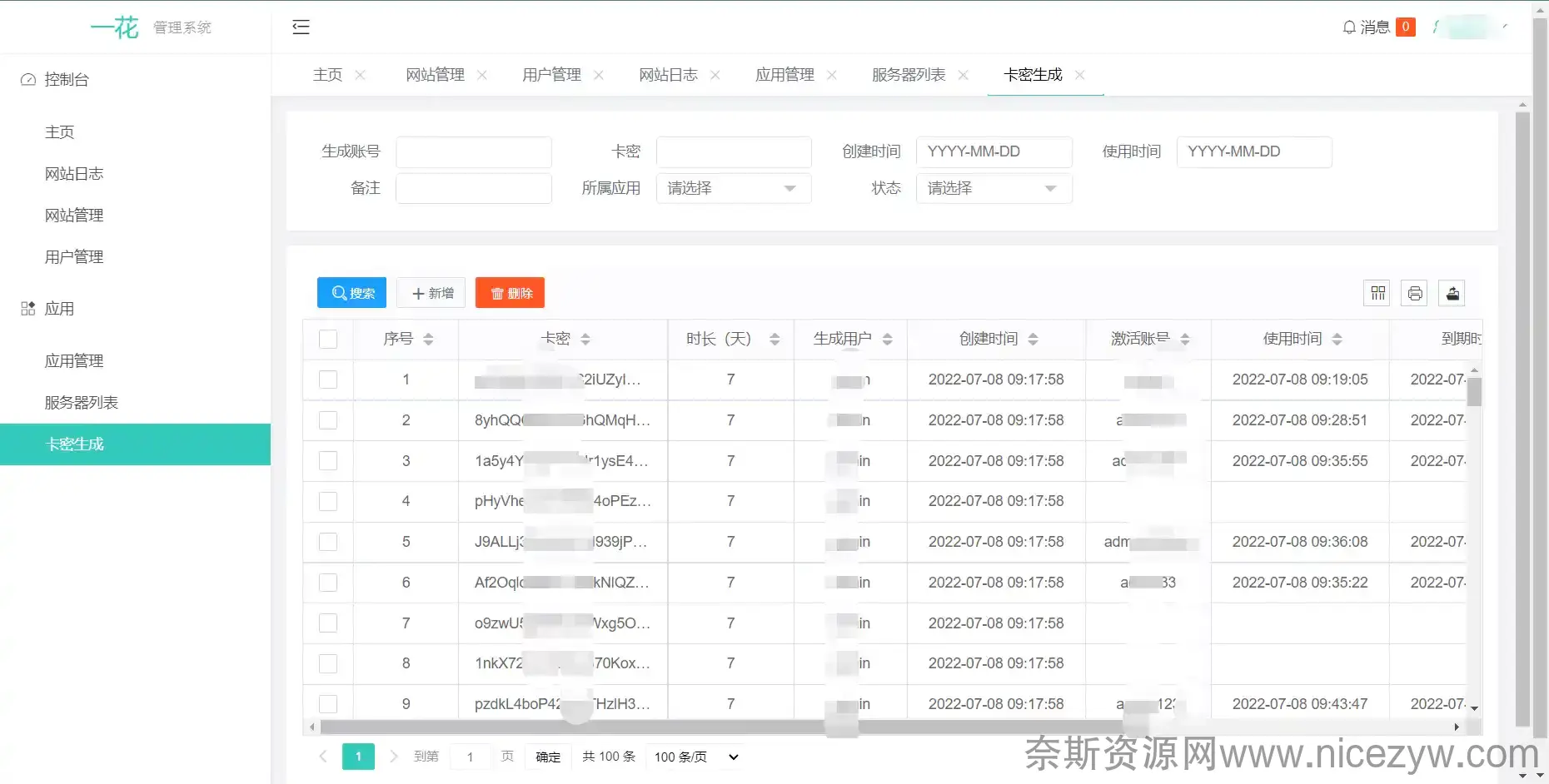Click the 确定 page jump button

(548, 757)
